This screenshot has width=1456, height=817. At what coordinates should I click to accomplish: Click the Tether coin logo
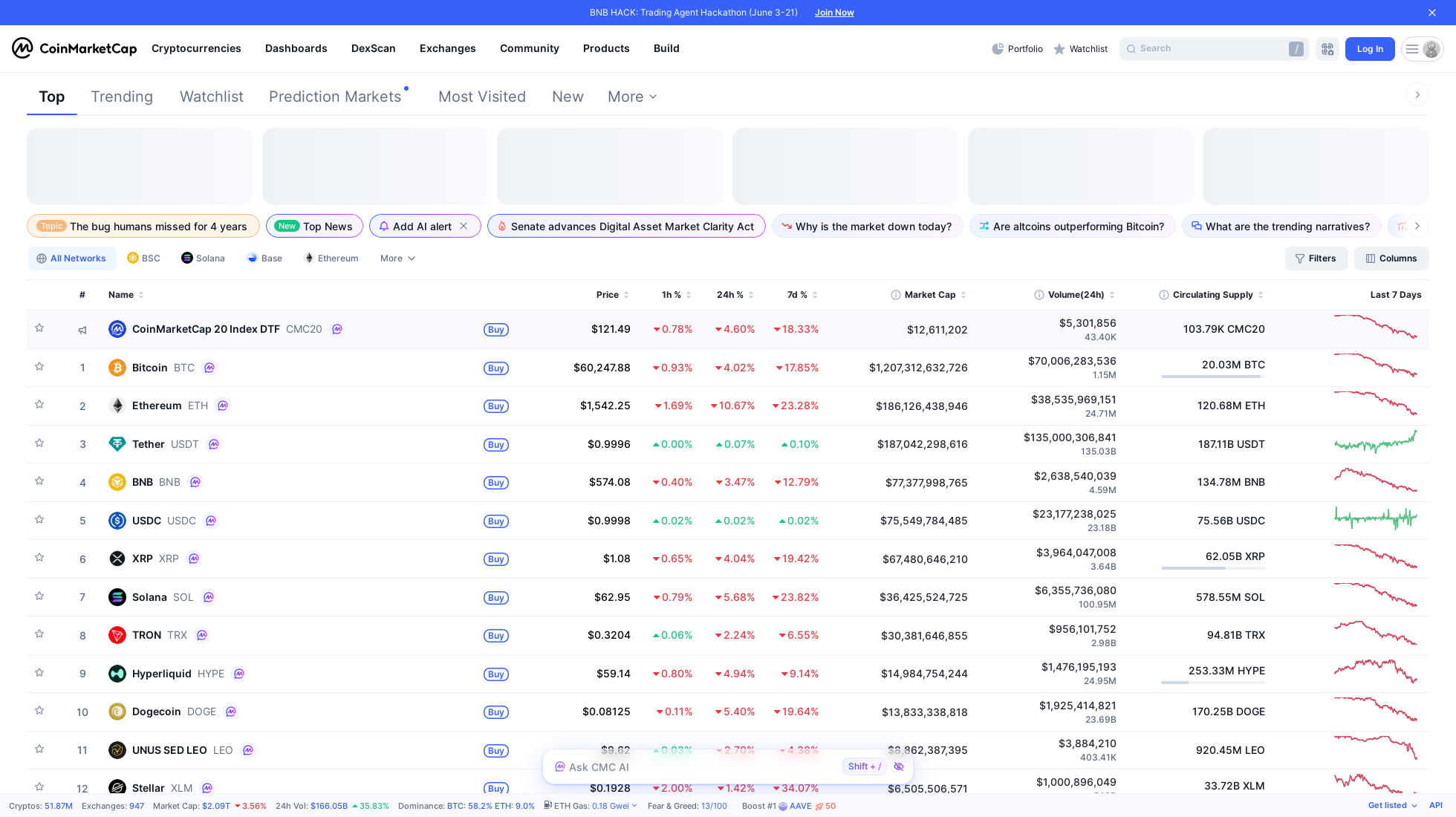tap(117, 444)
